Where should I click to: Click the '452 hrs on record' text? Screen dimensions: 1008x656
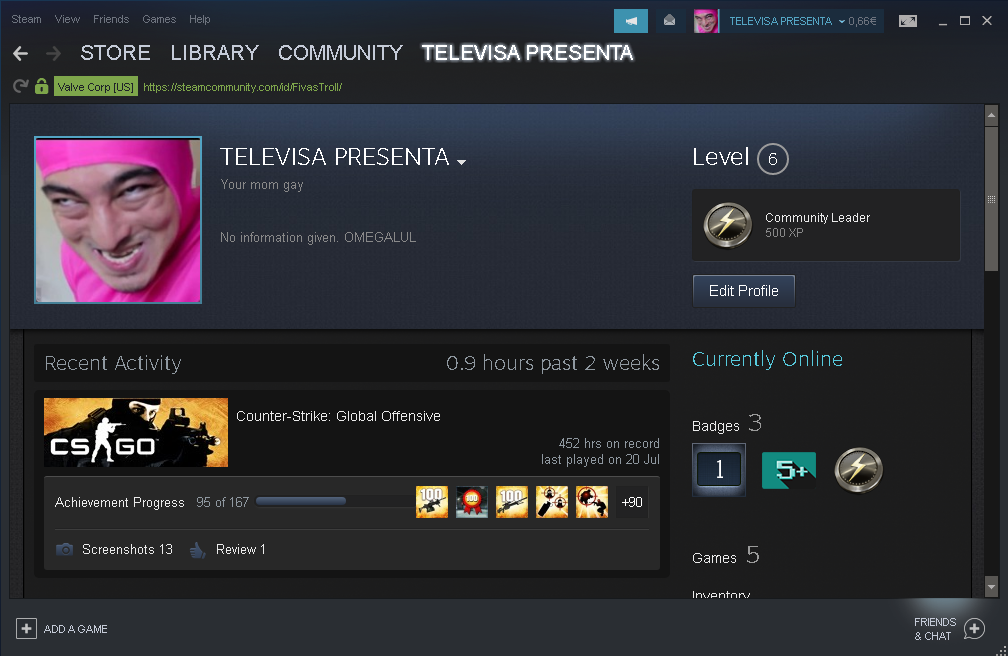pos(609,443)
